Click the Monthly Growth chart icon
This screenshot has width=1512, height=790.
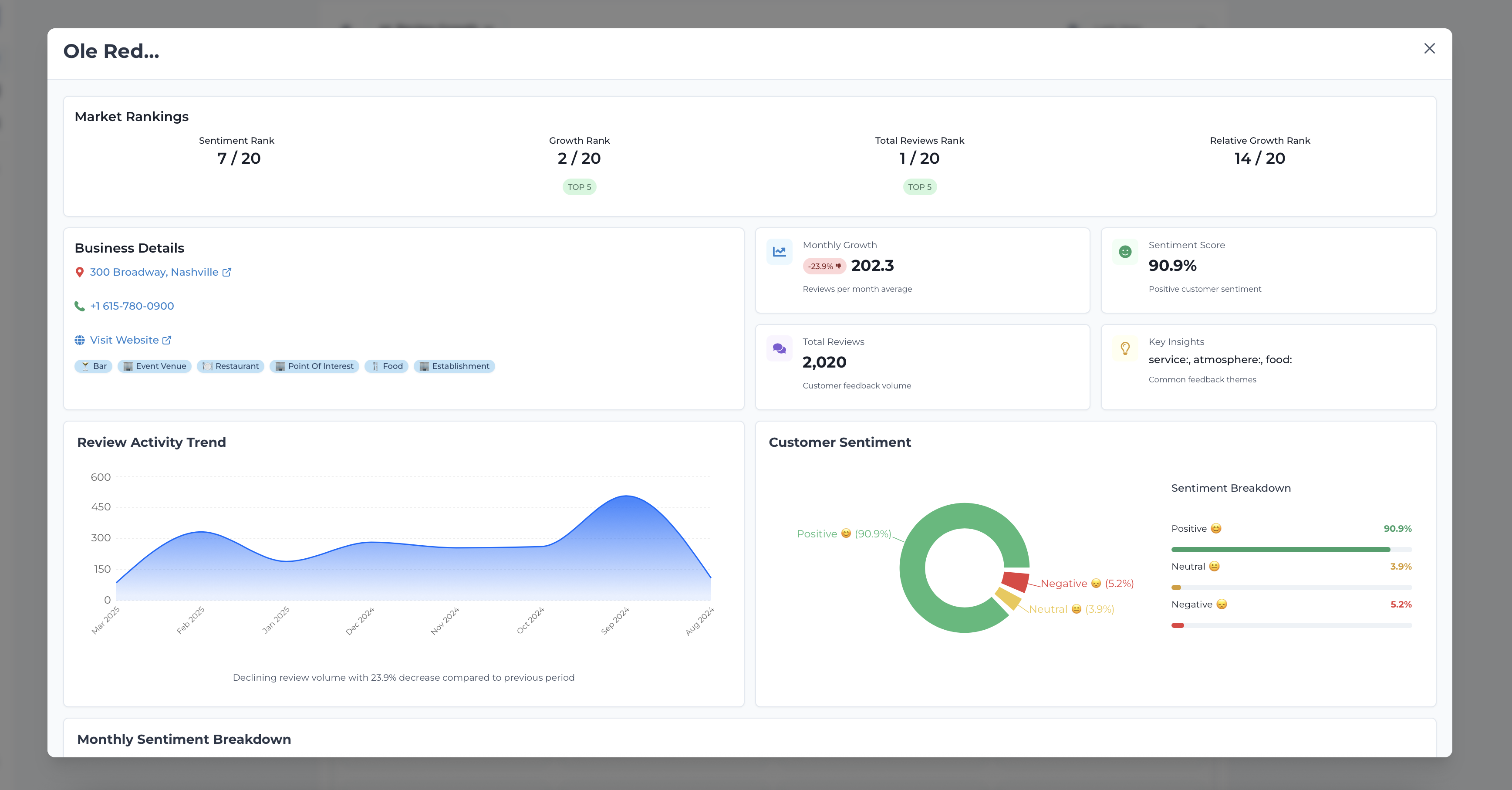click(x=779, y=252)
